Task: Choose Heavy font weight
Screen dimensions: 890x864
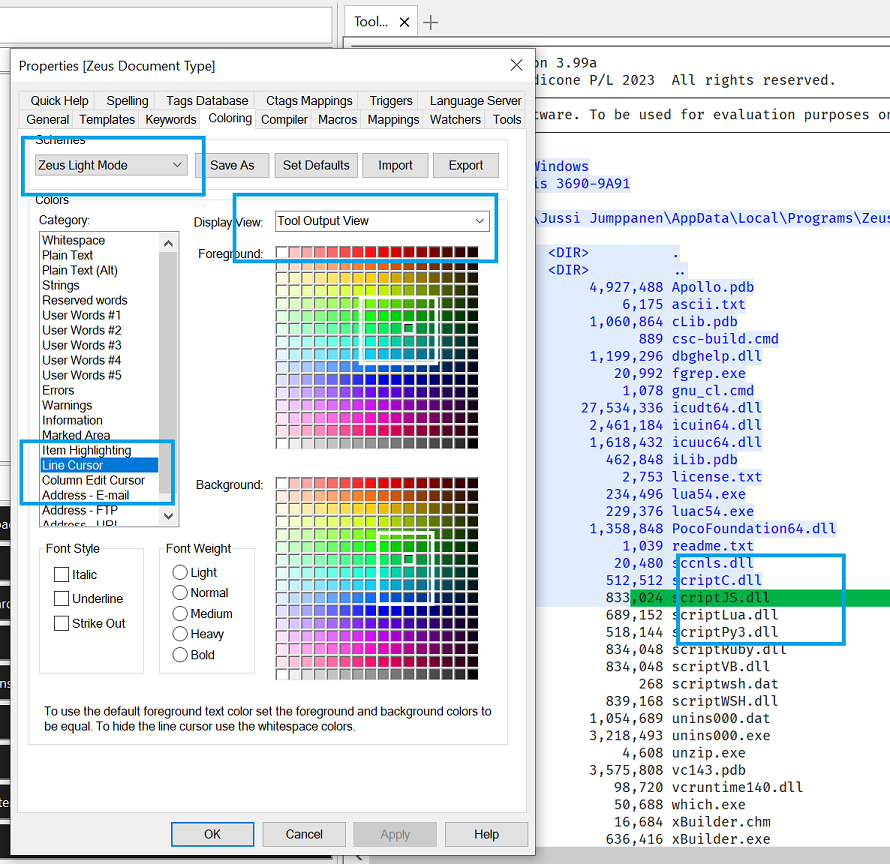Action: click(x=180, y=634)
